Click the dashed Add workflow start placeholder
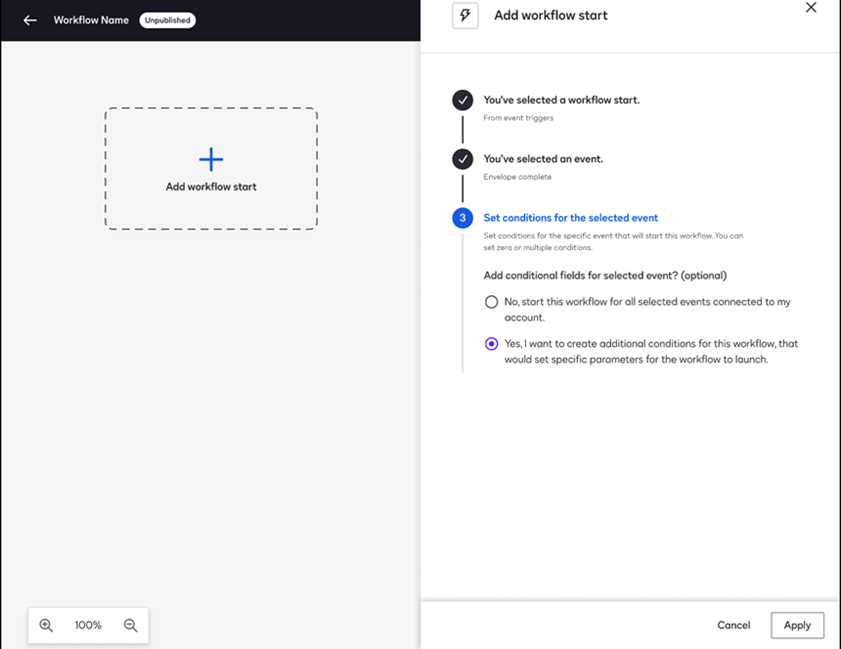Image resolution: width=841 pixels, height=649 pixels. [210, 168]
